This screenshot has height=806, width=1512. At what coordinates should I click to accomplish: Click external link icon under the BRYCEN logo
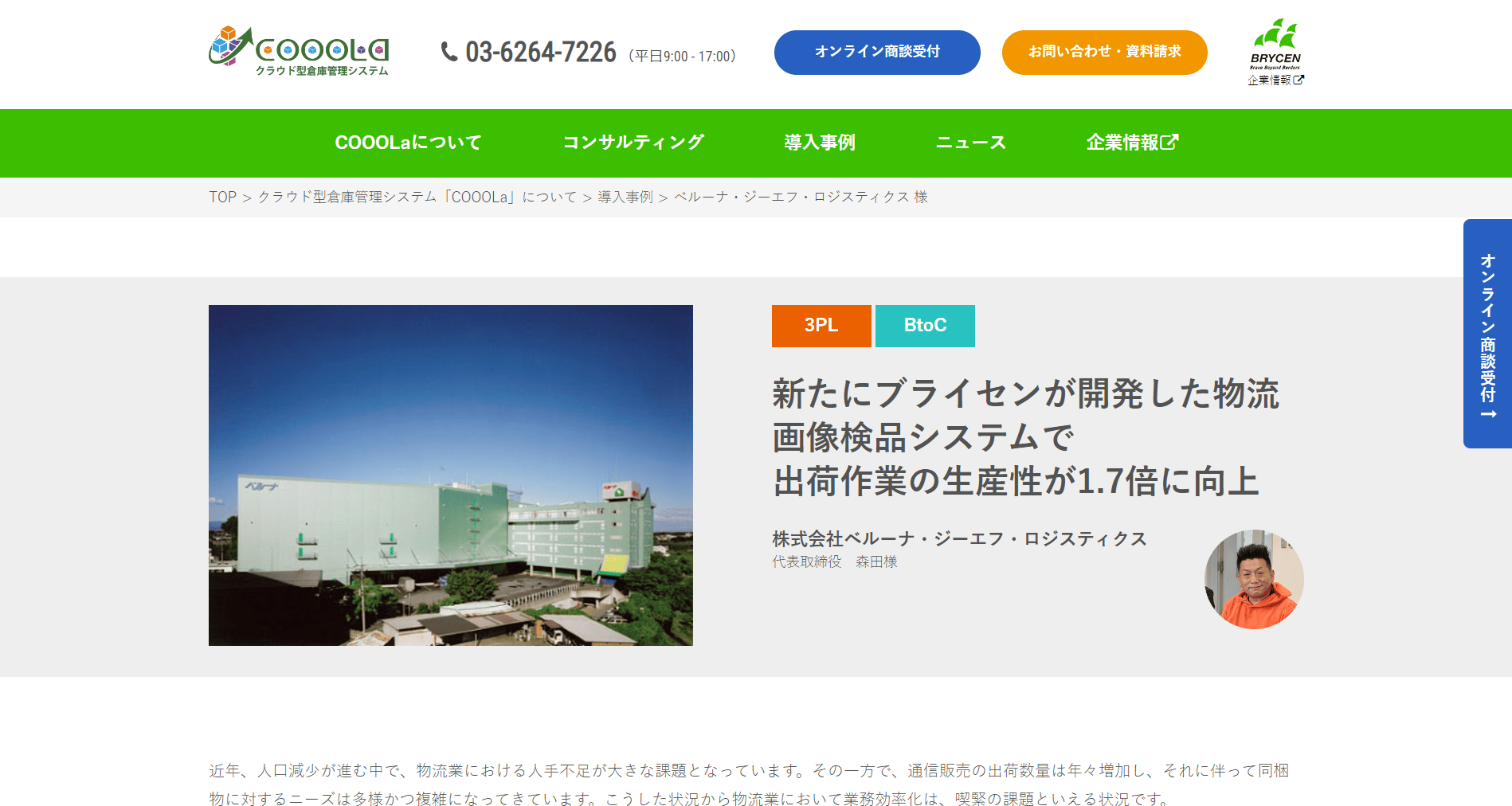tap(1299, 80)
